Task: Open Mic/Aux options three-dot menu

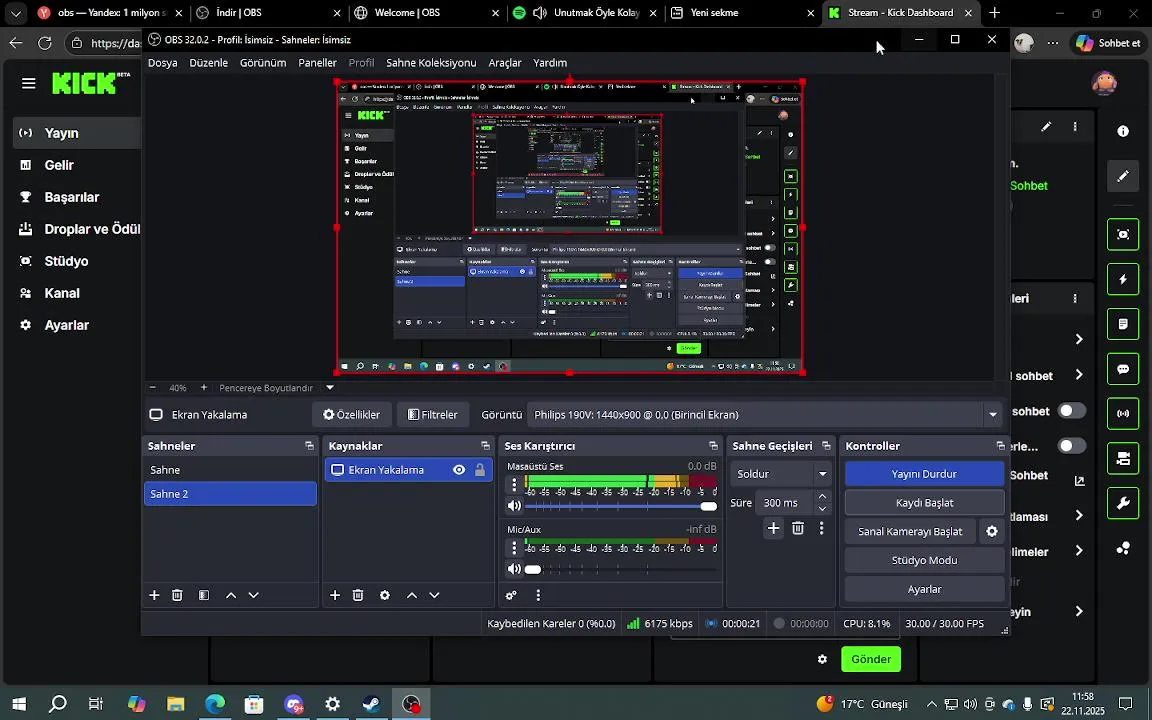Action: (514, 547)
